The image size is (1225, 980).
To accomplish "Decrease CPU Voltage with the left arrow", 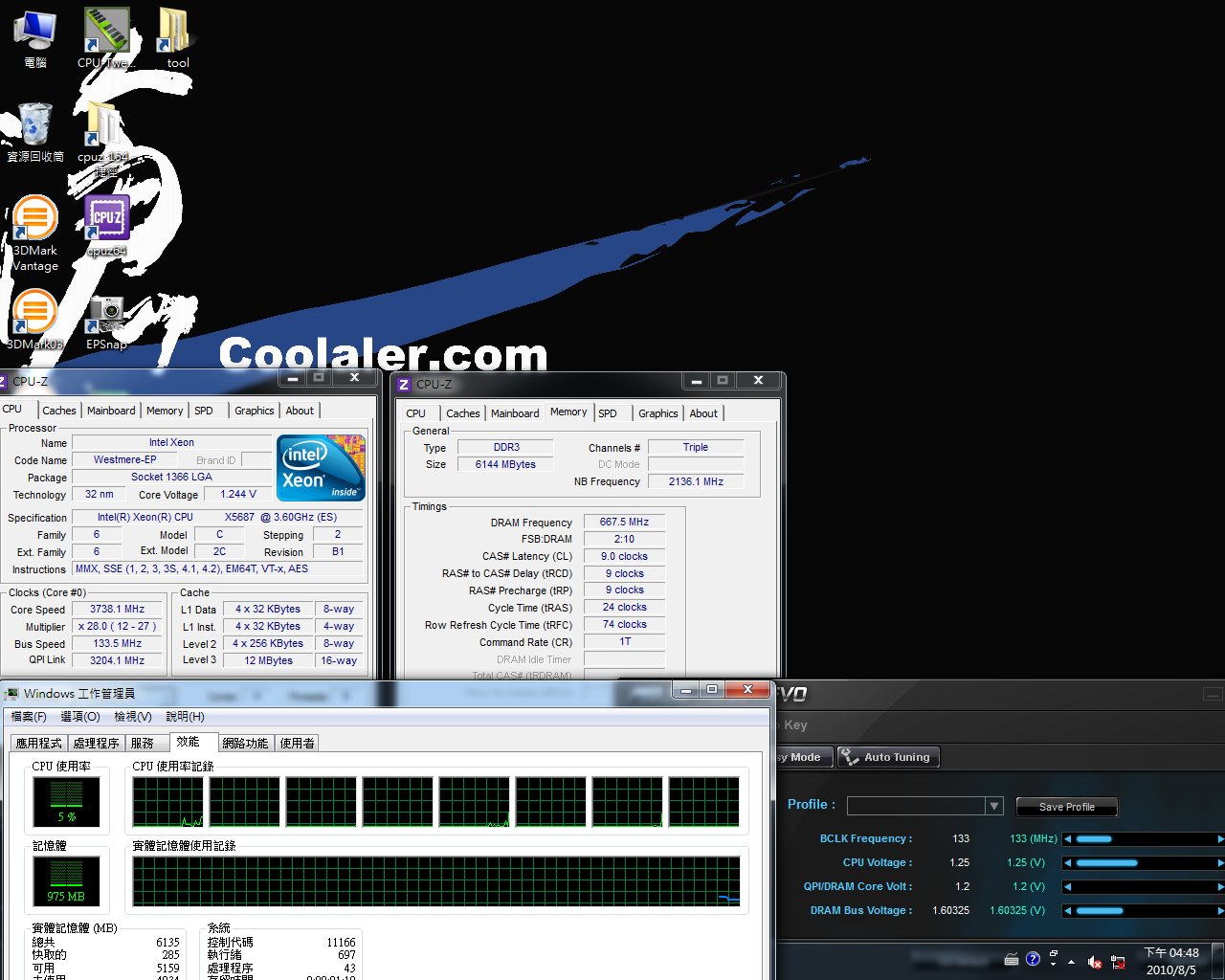I will click(x=1068, y=863).
